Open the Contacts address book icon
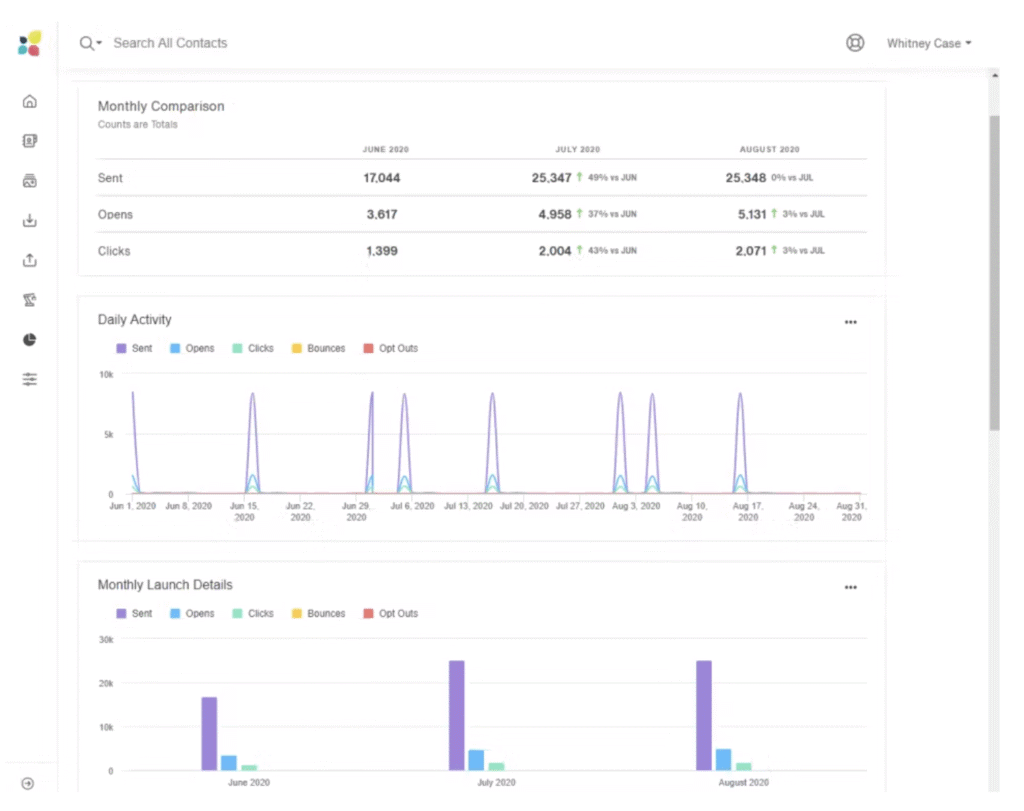The height and width of the screenshot is (811, 1024). pyautogui.click(x=30, y=141)
